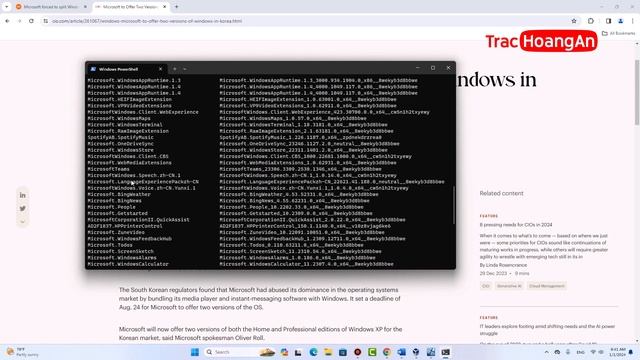This screenshot has width=640, height=360.
Task: Click 'Microsoft.Todos' package name in PowerShell
Action: [110, 245]
